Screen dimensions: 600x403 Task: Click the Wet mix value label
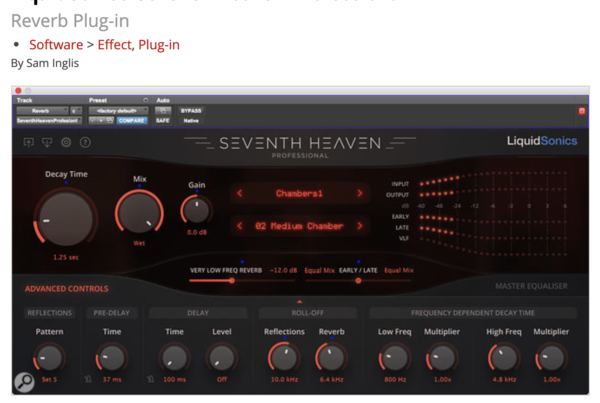coord(139,243)
